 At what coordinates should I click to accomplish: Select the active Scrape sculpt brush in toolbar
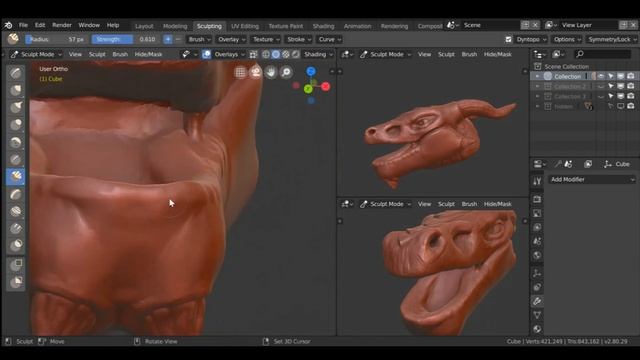pos(16,176)
